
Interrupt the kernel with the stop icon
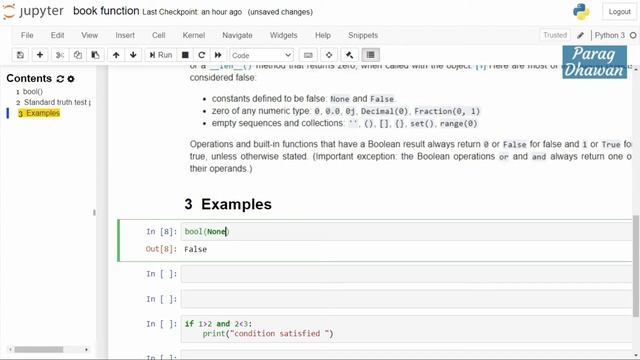(x=185, y=55)
